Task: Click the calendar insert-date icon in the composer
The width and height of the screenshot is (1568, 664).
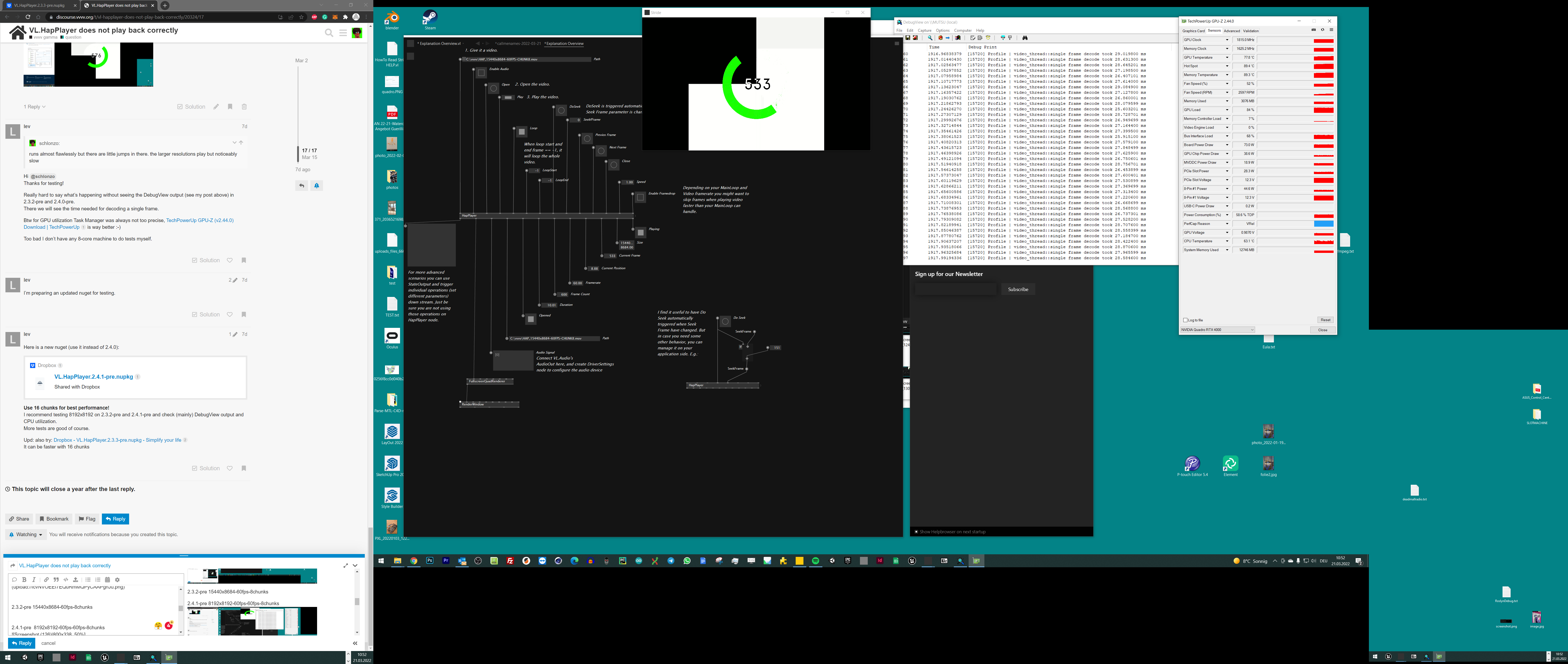Action: pos(107,580)
